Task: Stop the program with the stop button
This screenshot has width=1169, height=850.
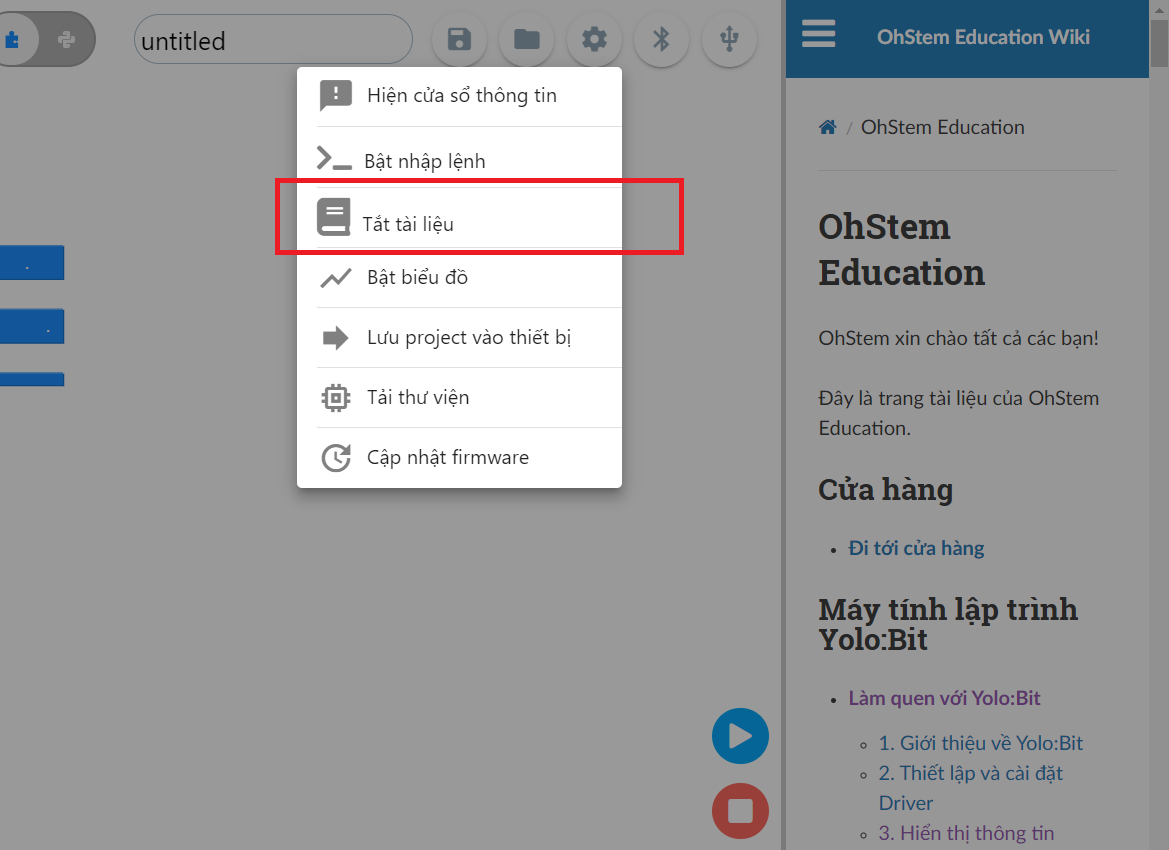Action: click(740, 811)
